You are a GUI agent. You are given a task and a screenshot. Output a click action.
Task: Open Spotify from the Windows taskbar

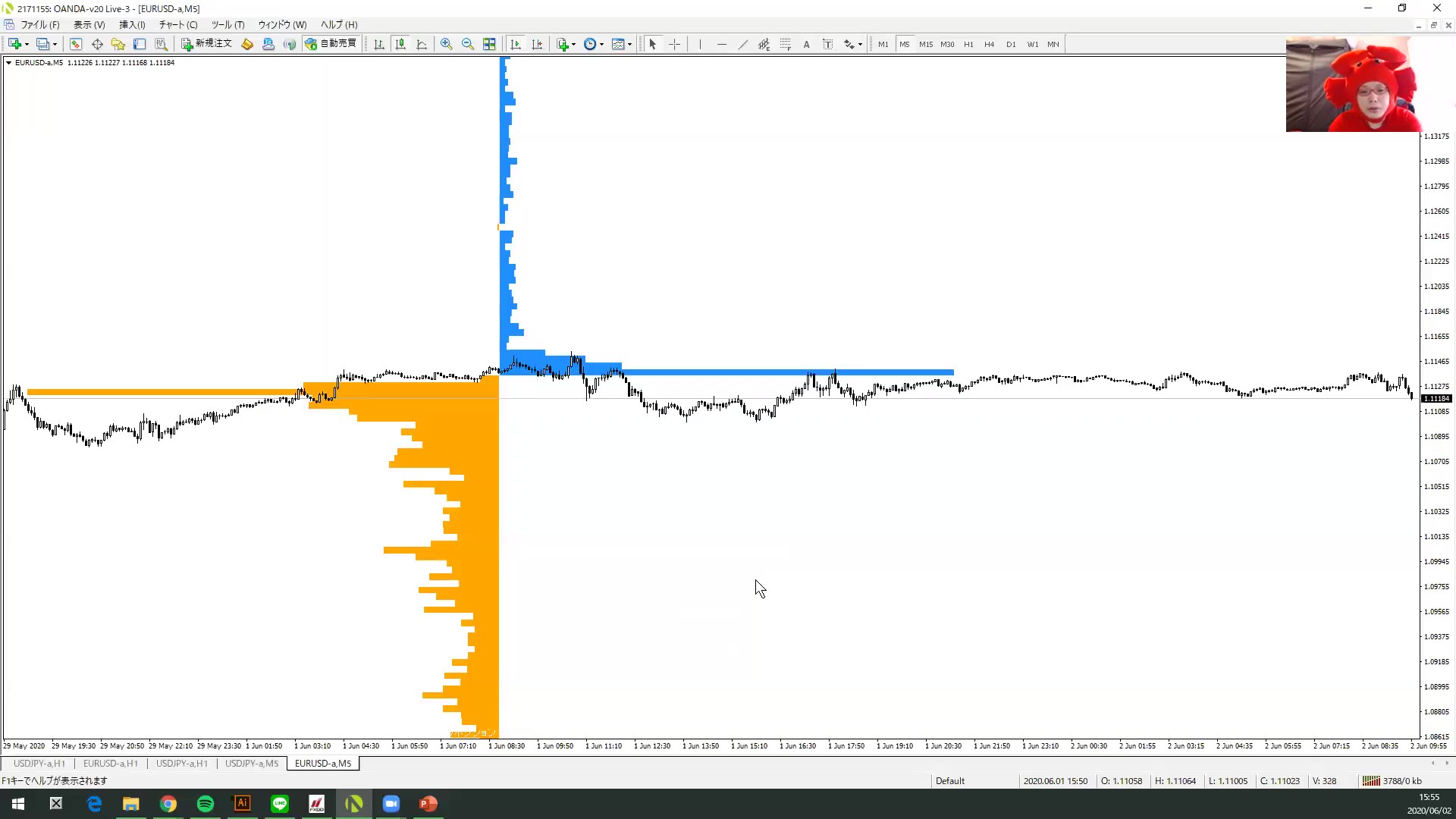(205, 804)
